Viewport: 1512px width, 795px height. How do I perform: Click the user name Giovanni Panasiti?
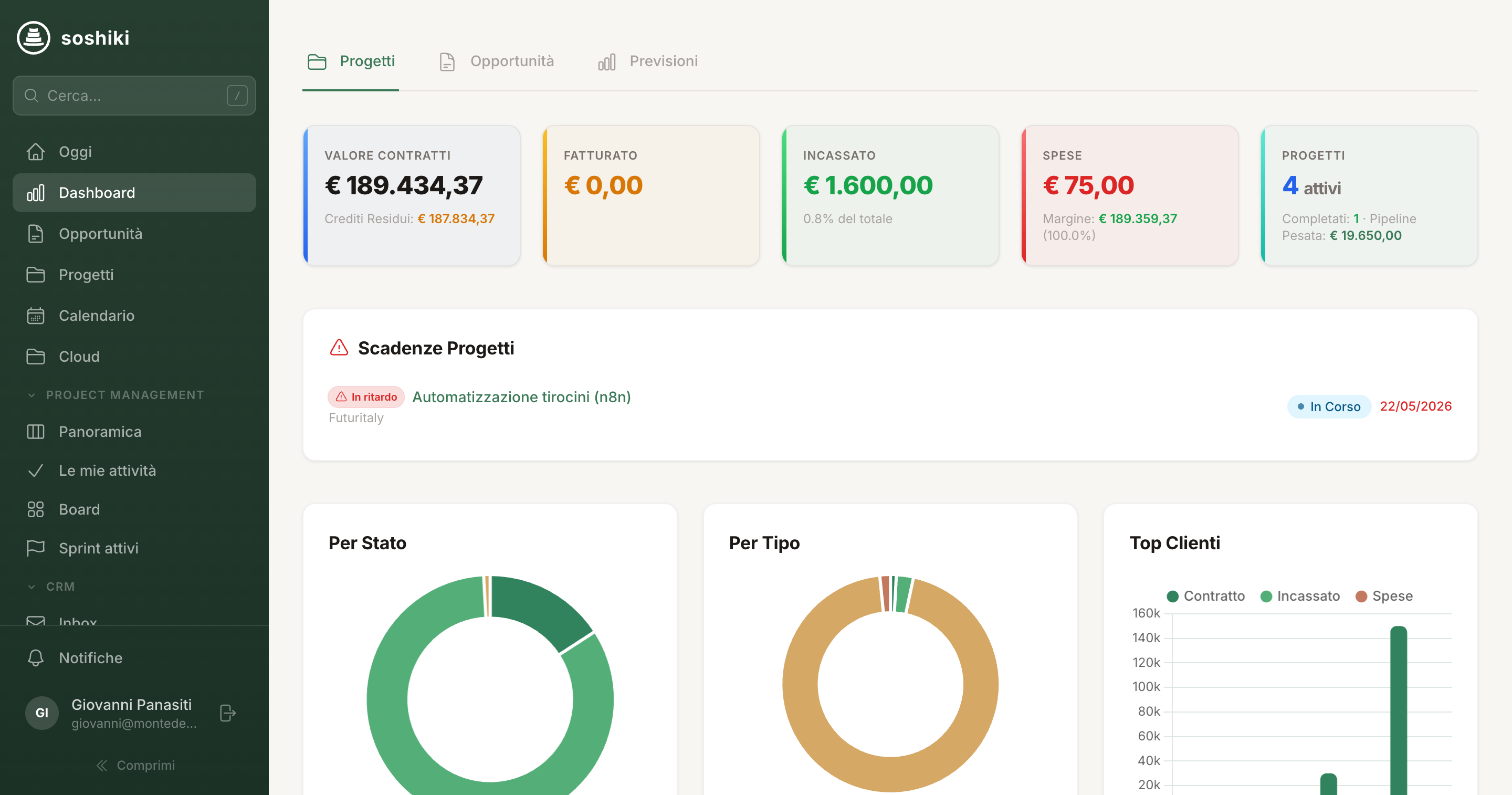131,705
